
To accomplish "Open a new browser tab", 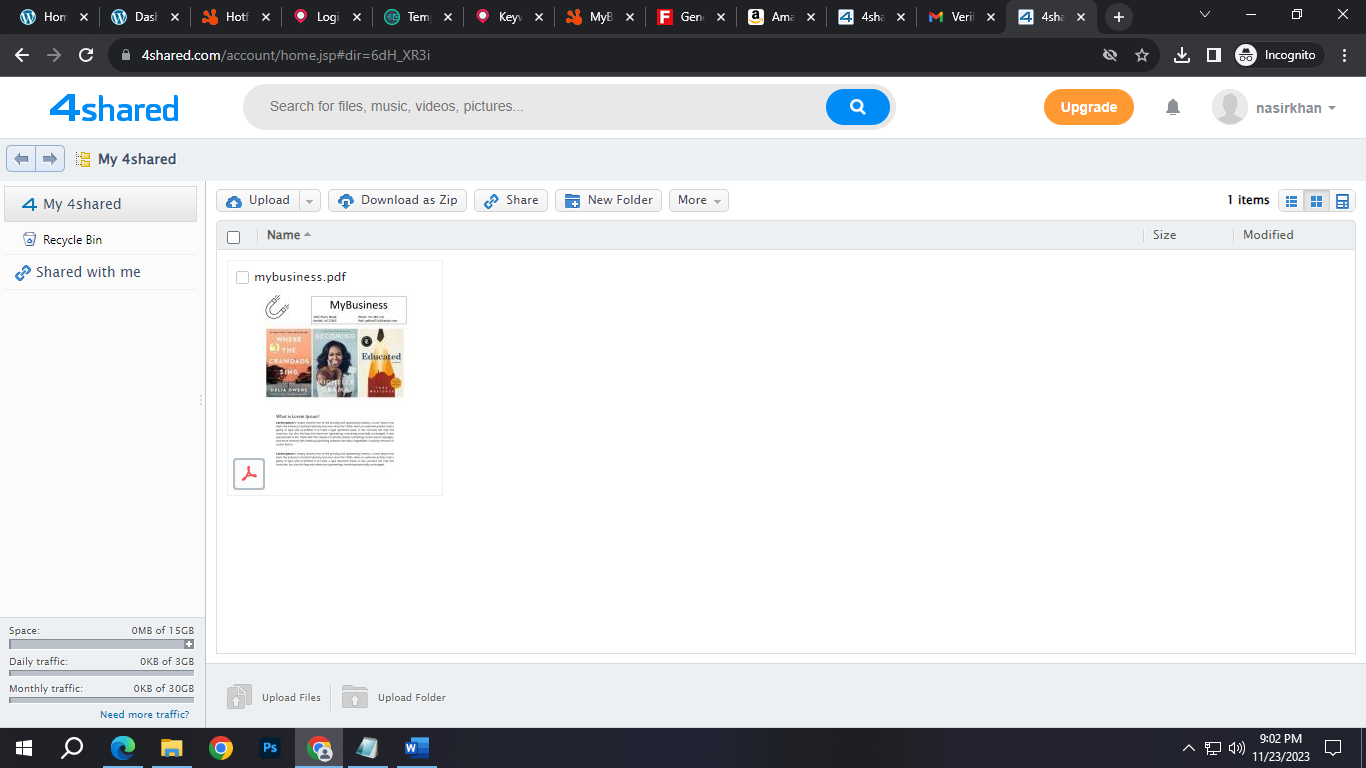I will tap(1119, 17).
